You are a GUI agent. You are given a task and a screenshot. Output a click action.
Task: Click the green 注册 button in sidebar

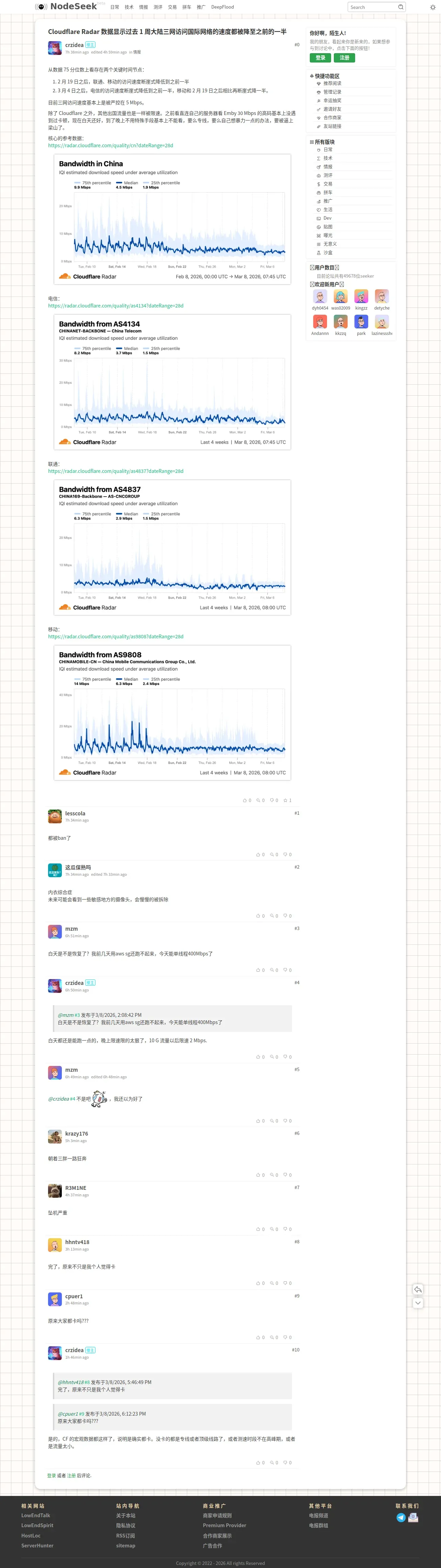344,58
